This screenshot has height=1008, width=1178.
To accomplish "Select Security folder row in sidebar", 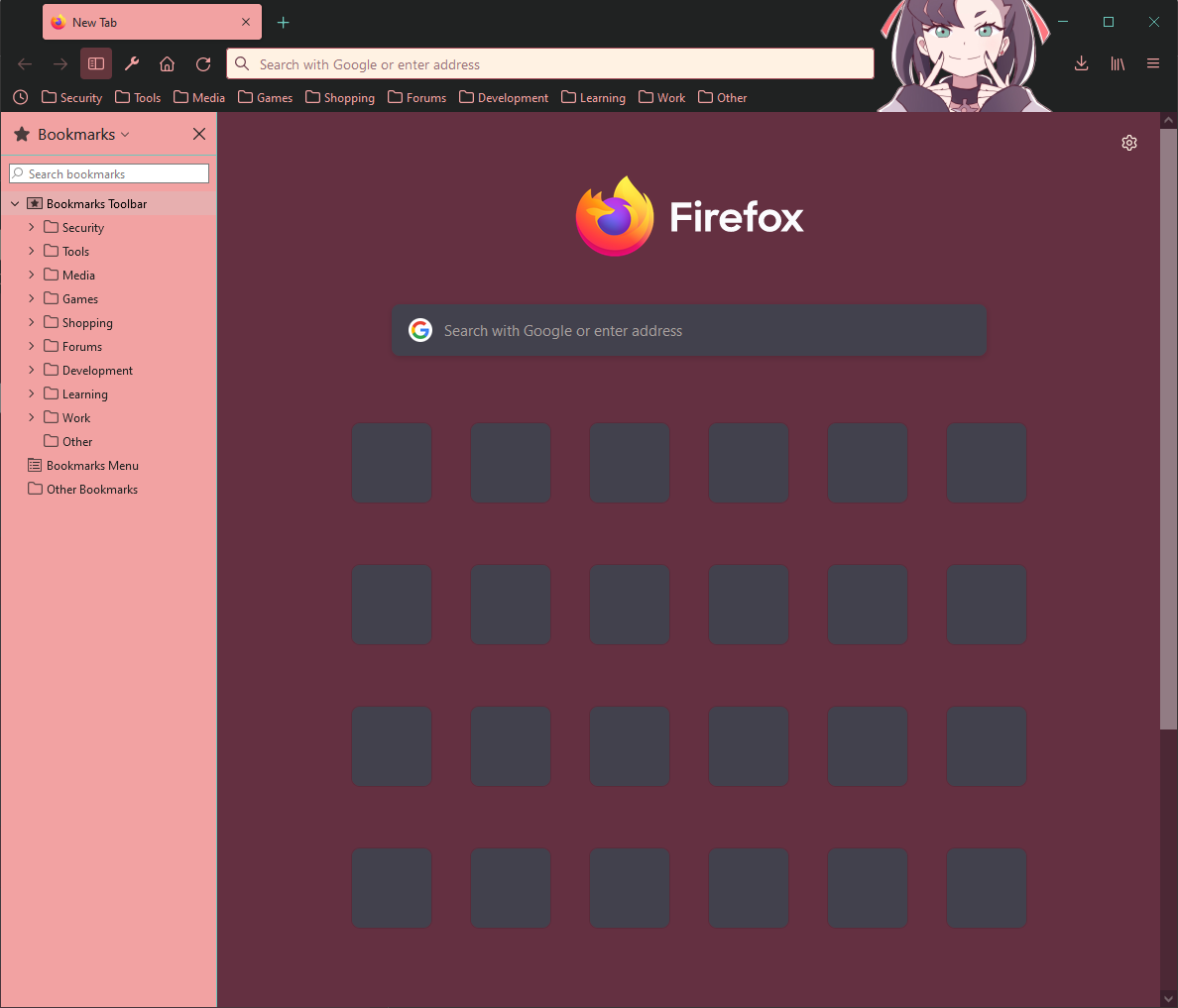I will pos(109,228).
